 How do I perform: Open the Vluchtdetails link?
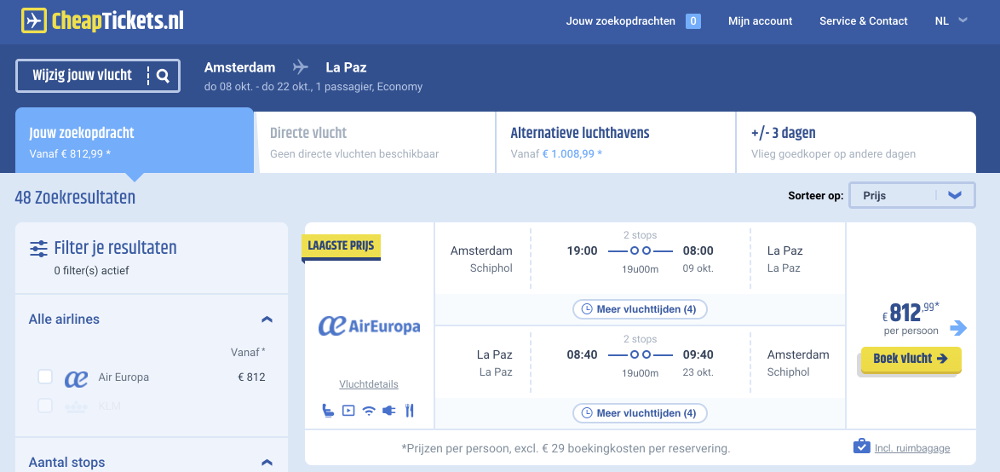tap(369, 384)
